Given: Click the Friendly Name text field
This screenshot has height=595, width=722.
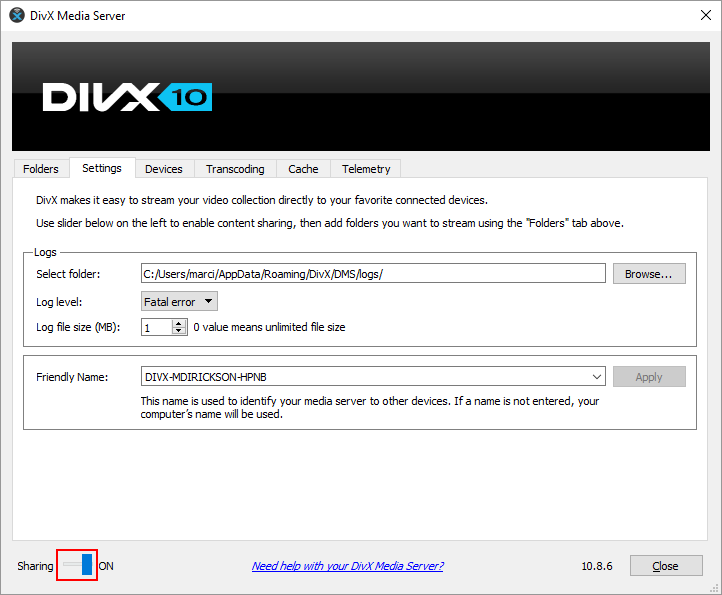Looking at the screenshot, I should 366,377.
